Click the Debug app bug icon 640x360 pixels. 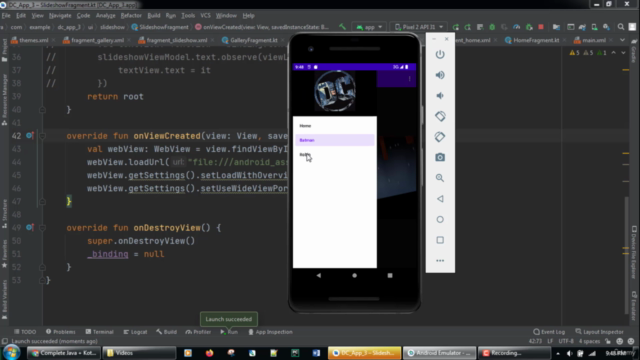click(x=492, y=27)
